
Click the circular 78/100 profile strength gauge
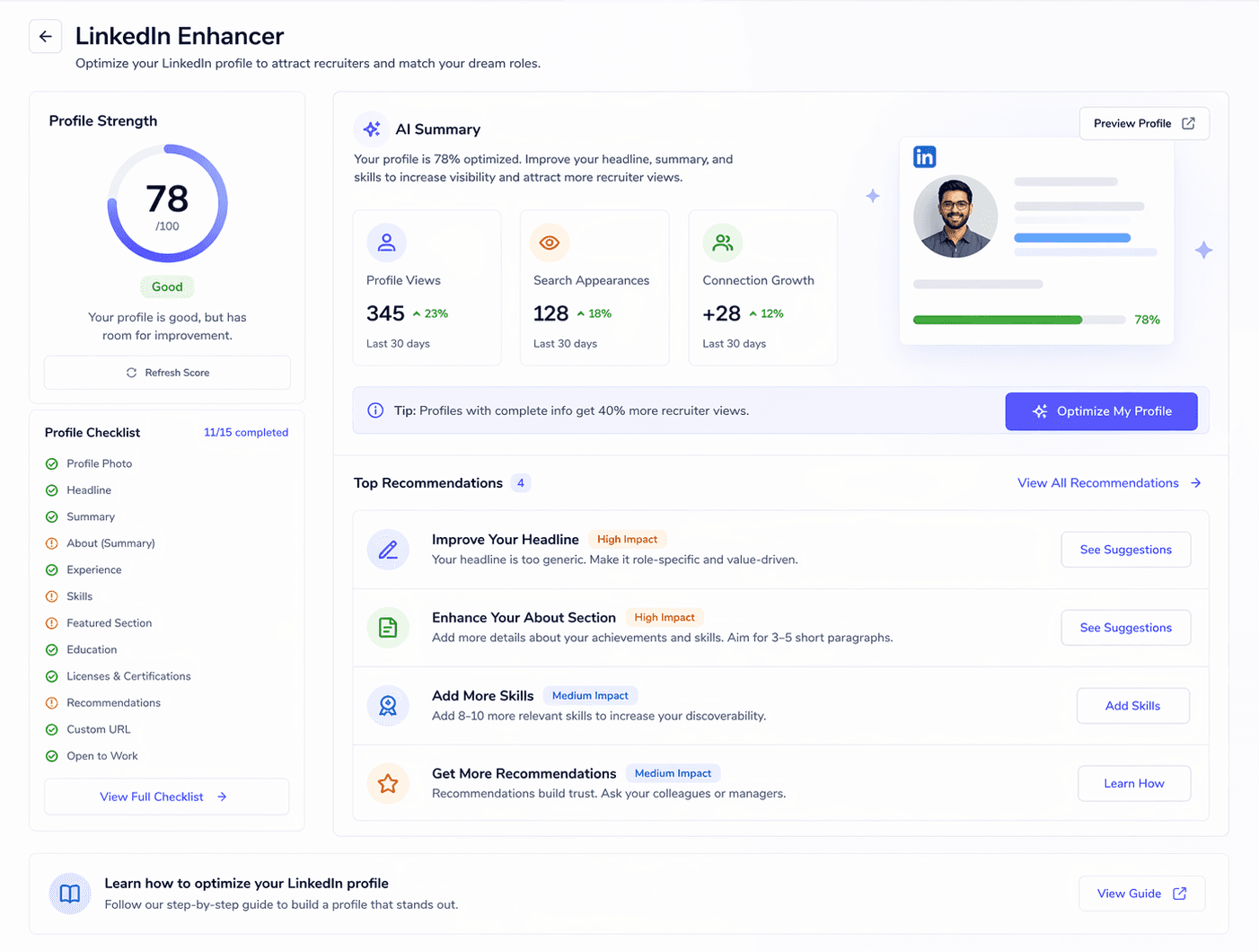(x=167, y=204)
